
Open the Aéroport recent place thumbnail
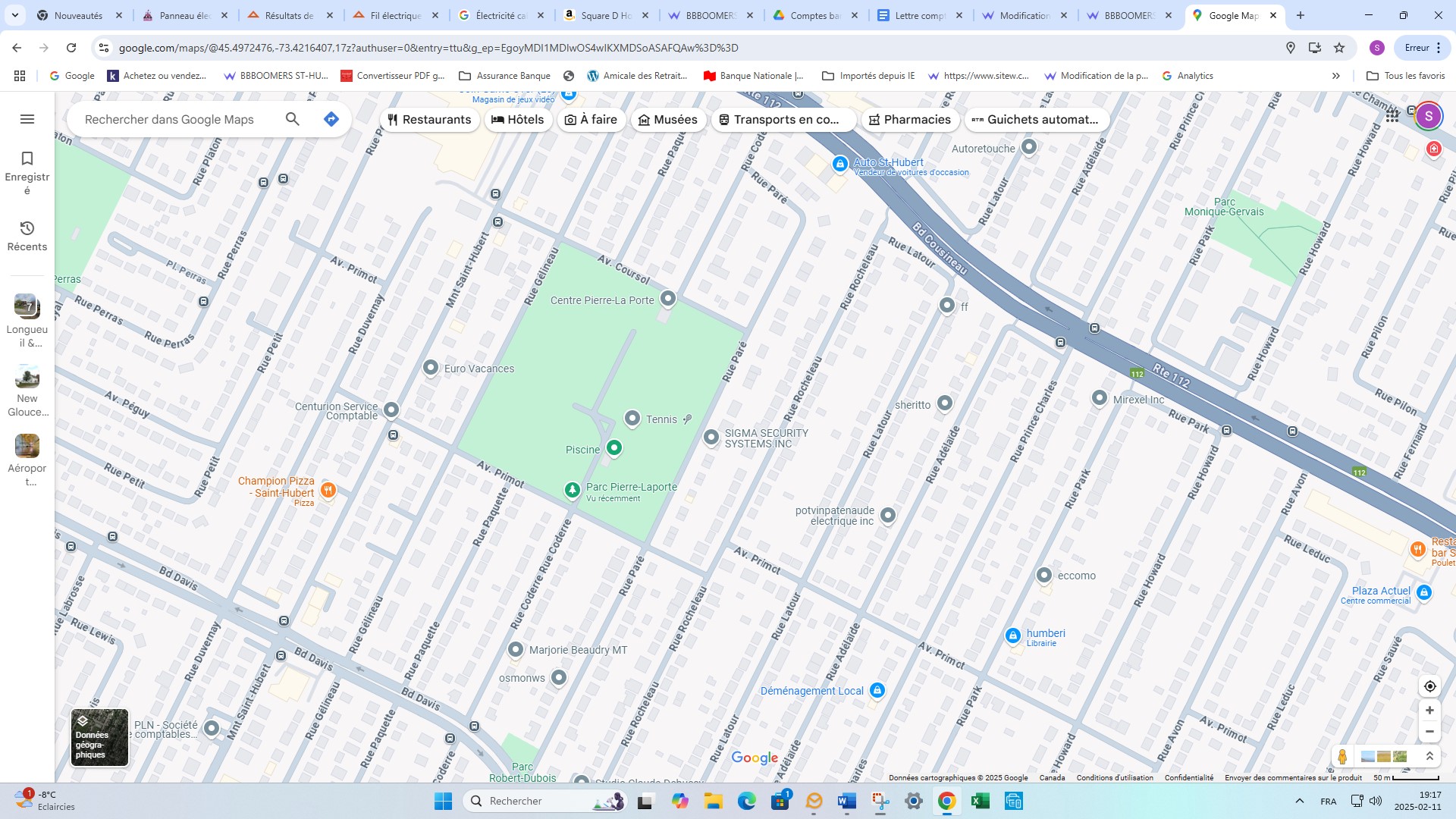(x=27, y=446)
